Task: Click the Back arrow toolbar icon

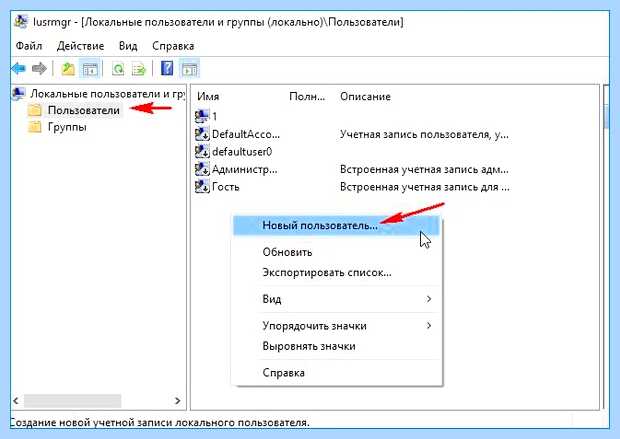Action: (19, 69)
